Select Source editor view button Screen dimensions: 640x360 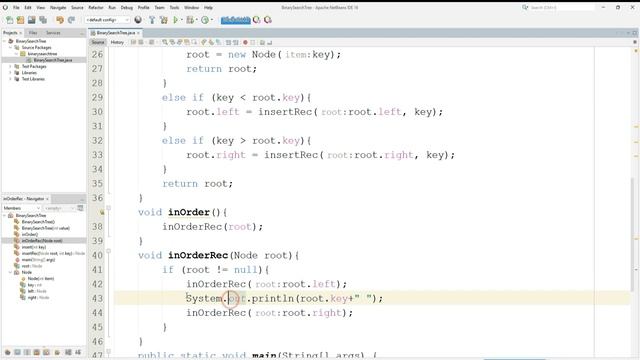click(98, 42)
